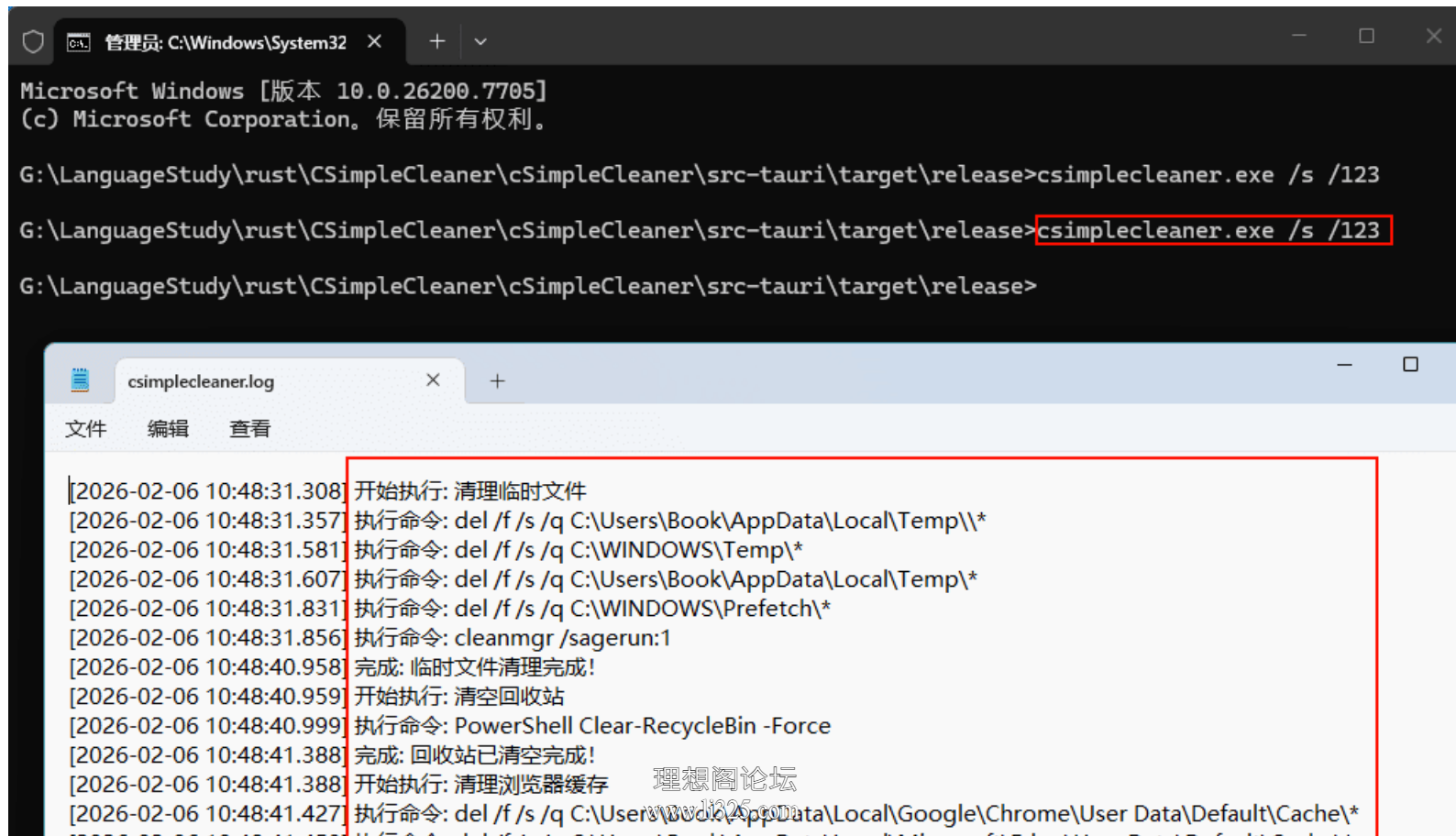Close the csimplecleaner.log tab
1456x836 pixels.
pos(433,379)
